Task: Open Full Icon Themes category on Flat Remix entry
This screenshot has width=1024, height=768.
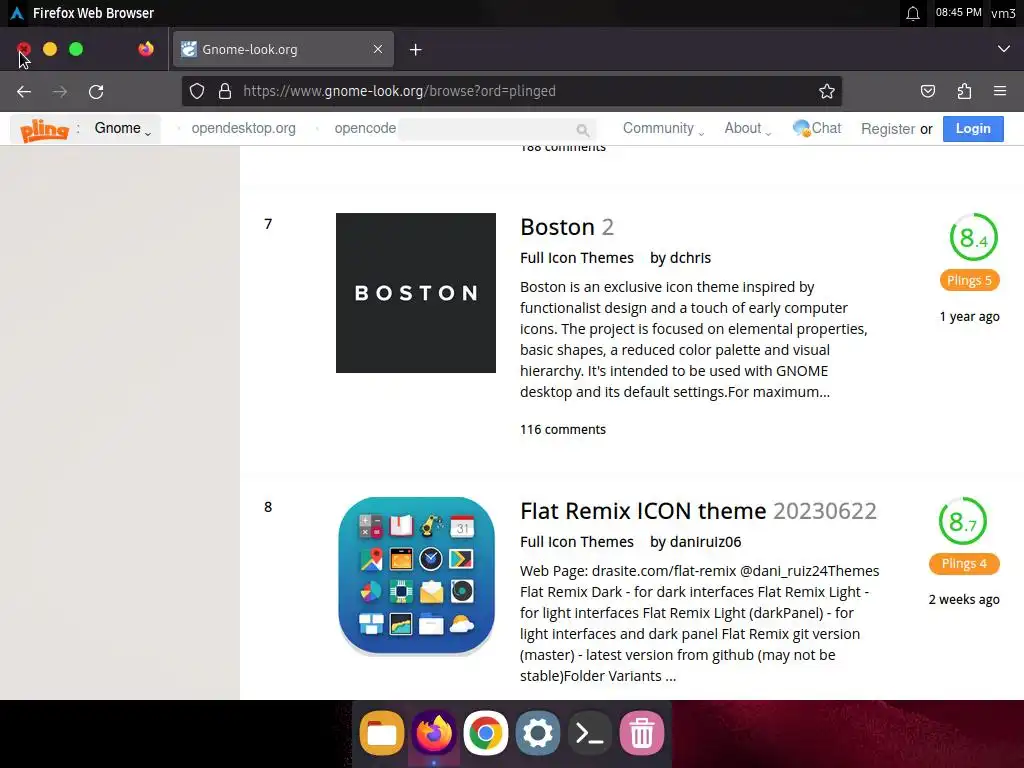Action: click(577, 542)
